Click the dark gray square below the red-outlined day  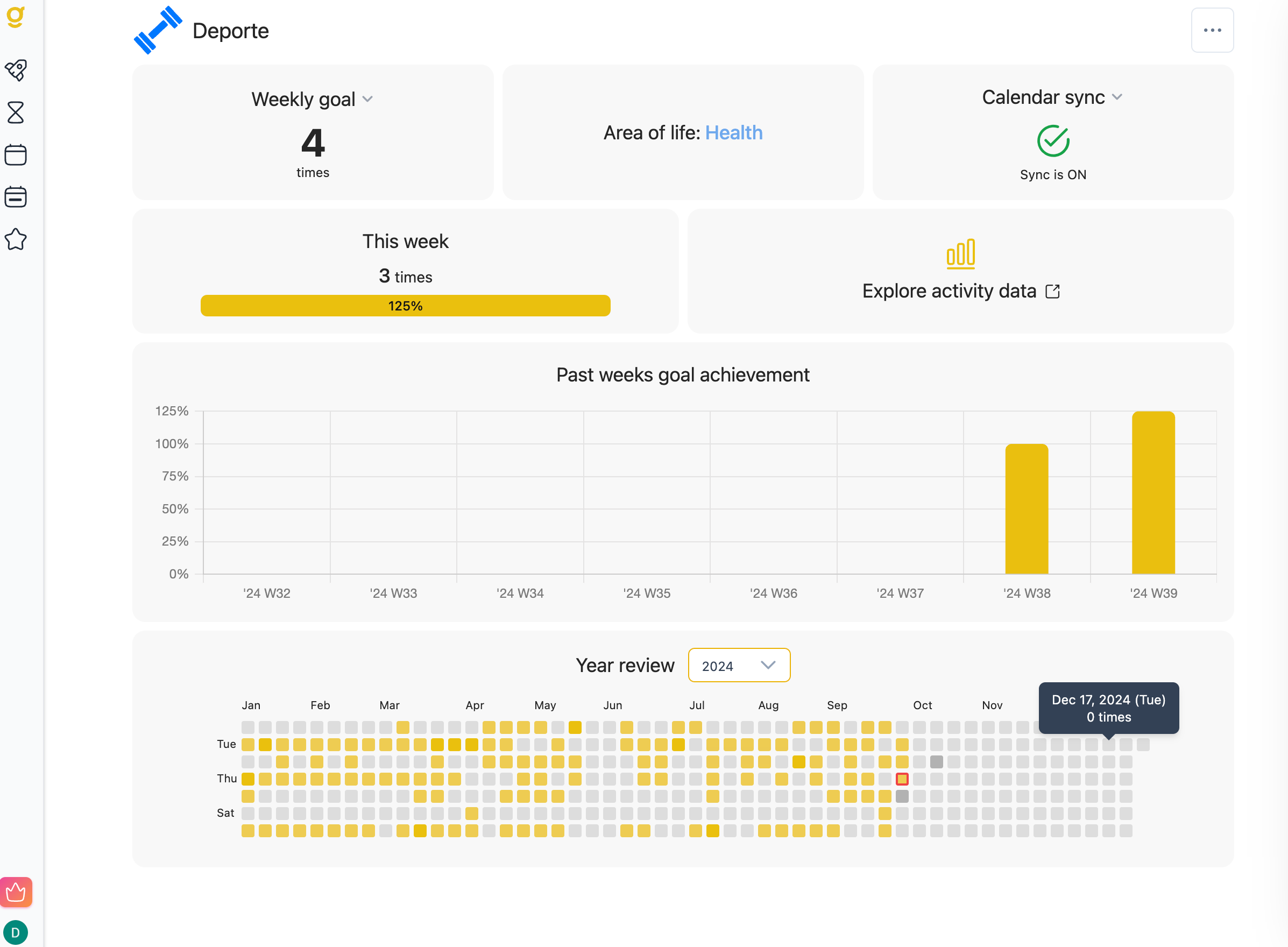tap(902, 796)
